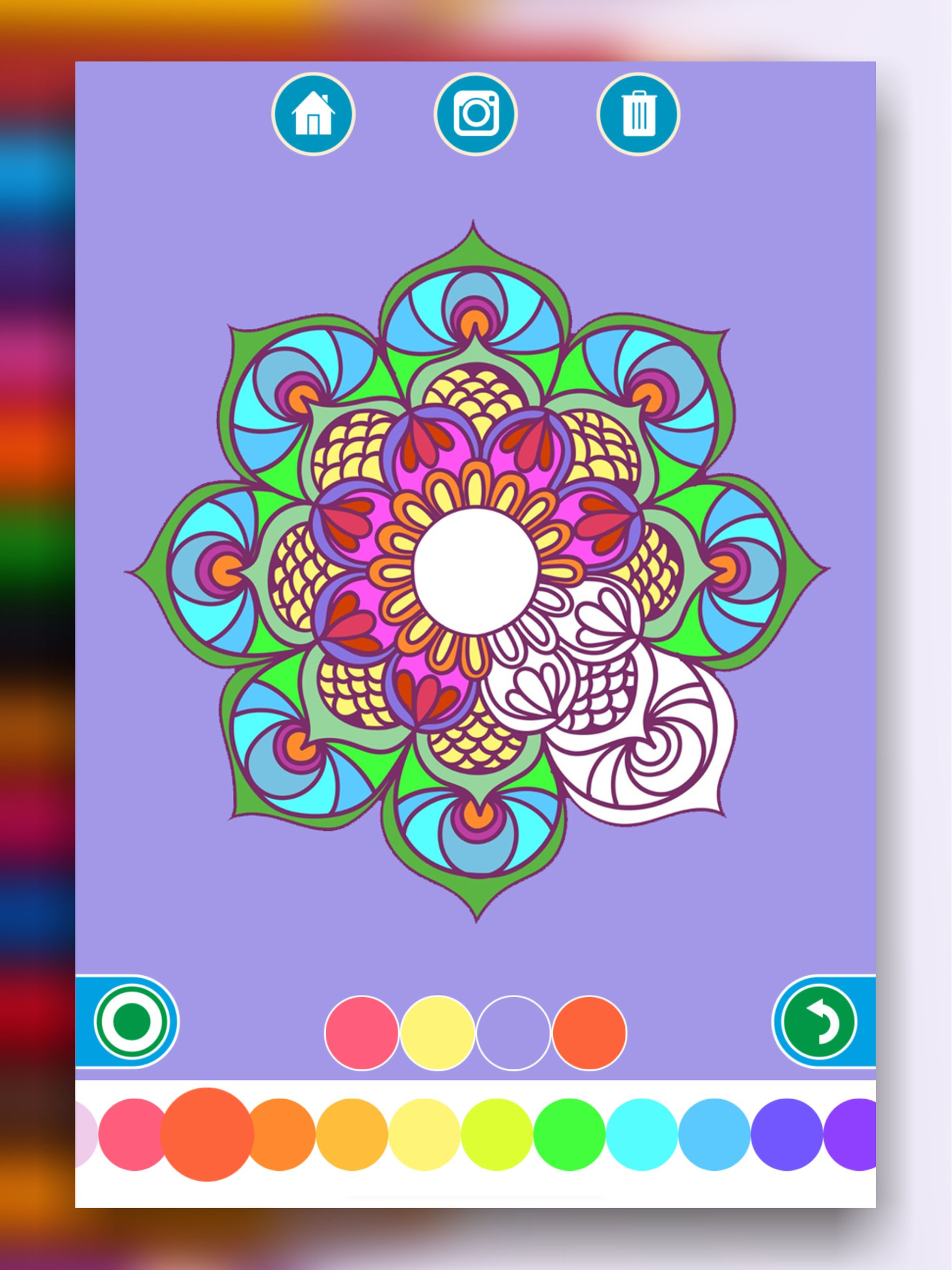
Task: Pick the recent orange-red color swatch
Action: coord(589,1033)
